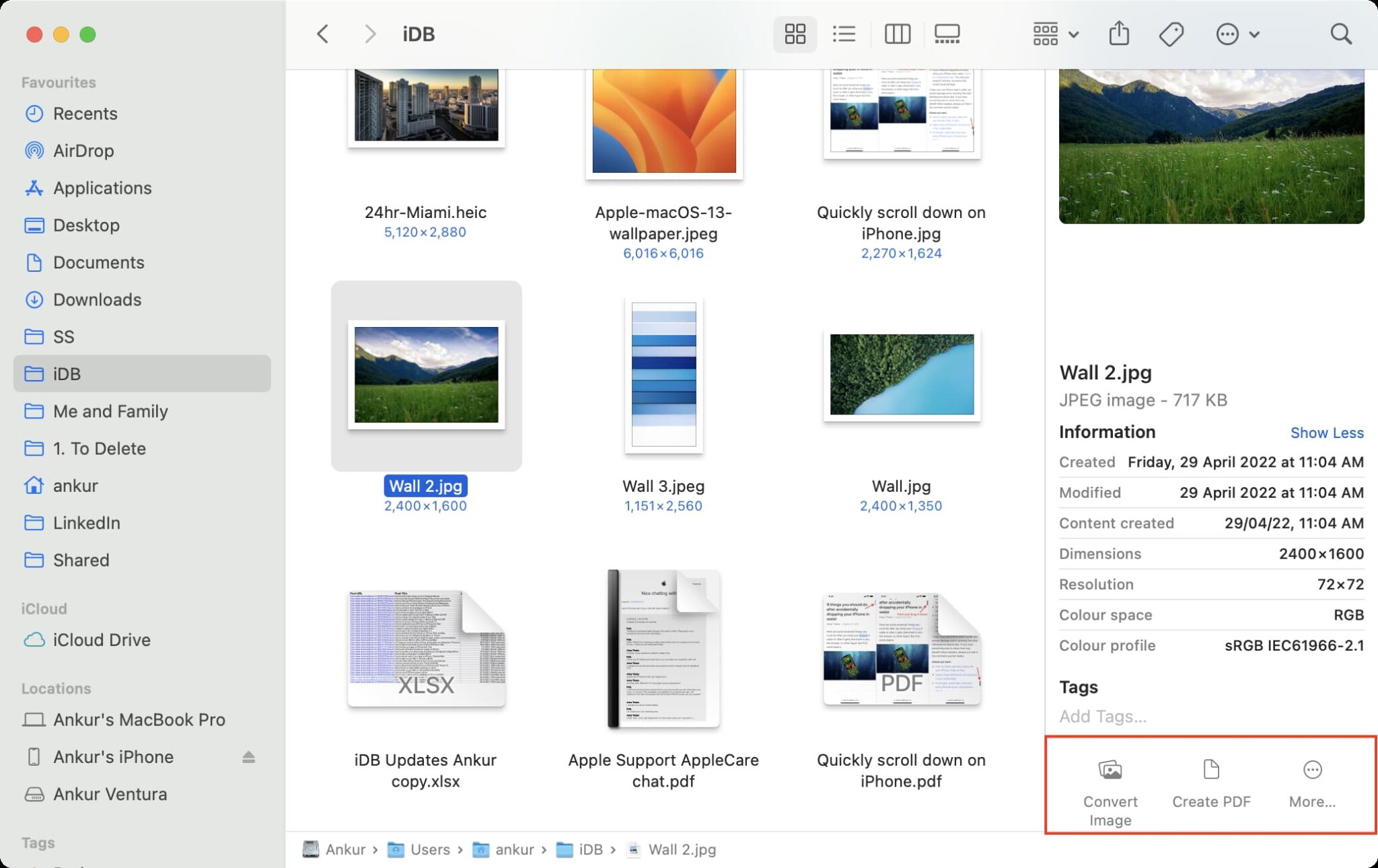
Task: Switch Finder to icon view
Action: click(x=795, y=34)
